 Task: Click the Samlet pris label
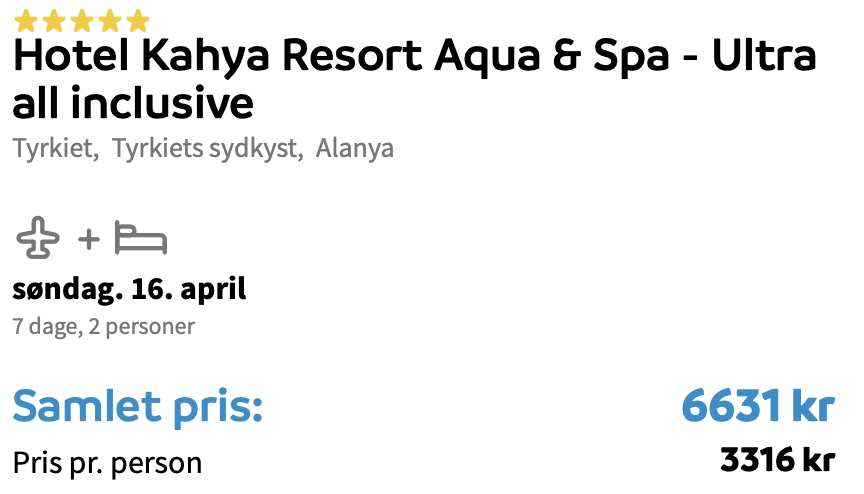[x=138, y=407]
